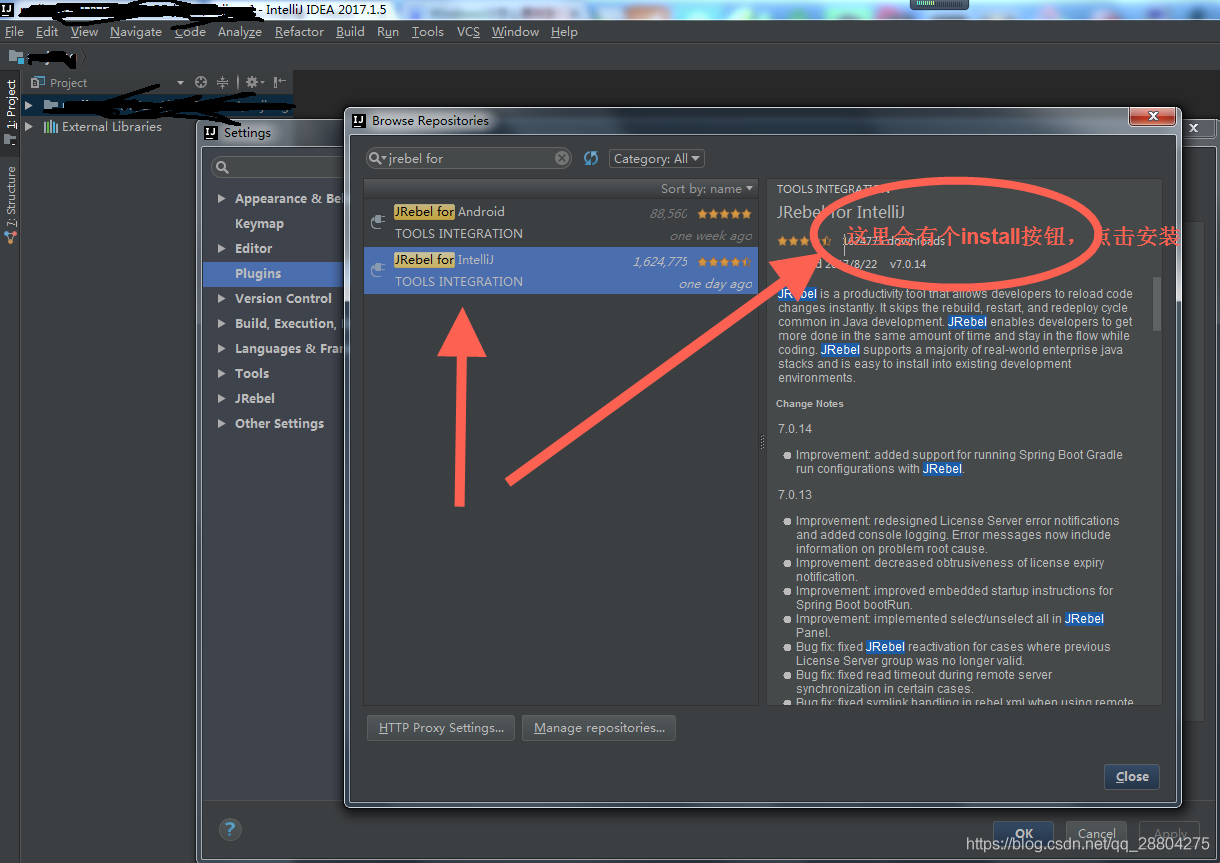
Task: Open the Edit menu
Action: [47, 32]
